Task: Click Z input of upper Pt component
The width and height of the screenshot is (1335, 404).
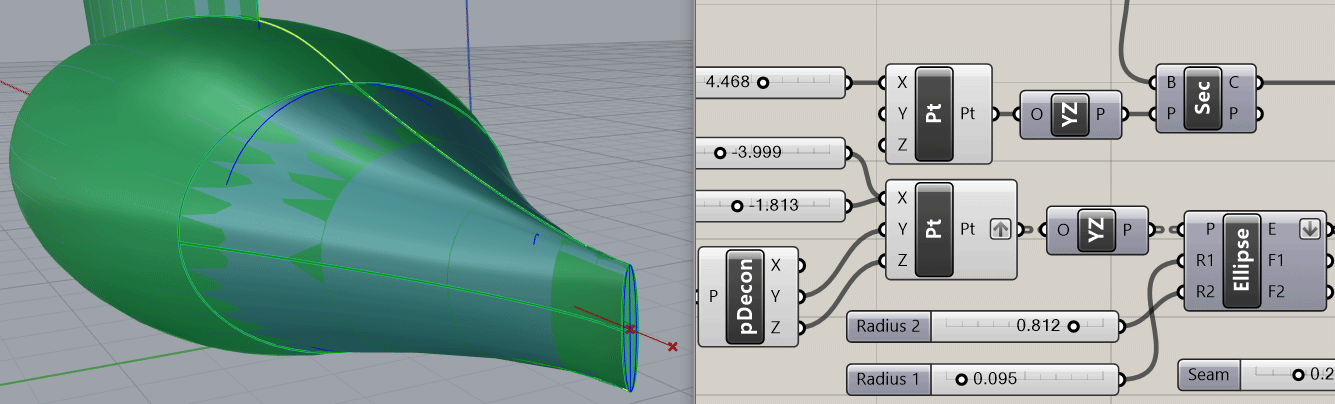Action: coord(903,146)
